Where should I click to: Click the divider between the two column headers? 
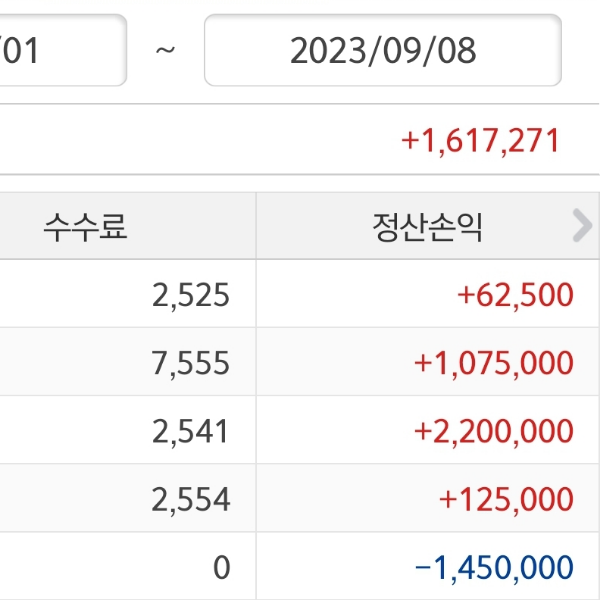(256, 227)
